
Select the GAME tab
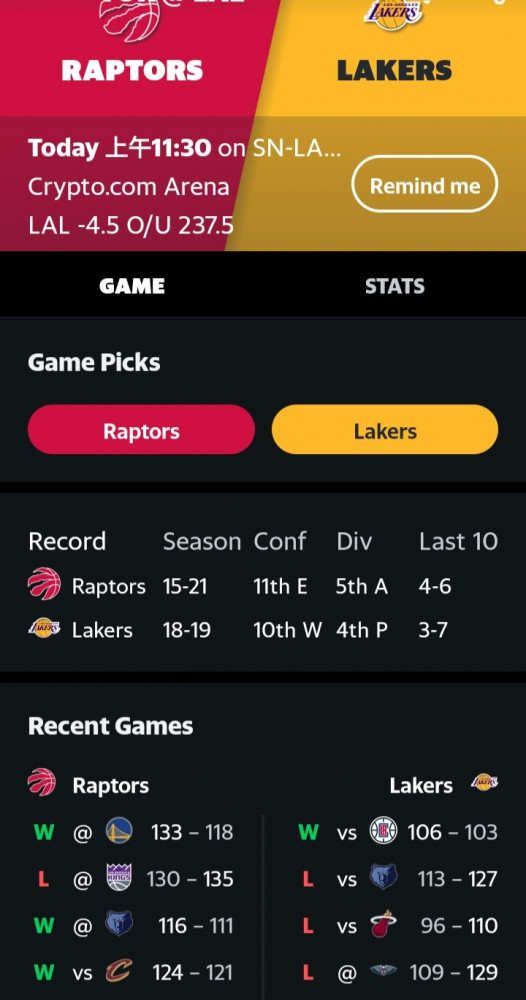coord(132,286)
